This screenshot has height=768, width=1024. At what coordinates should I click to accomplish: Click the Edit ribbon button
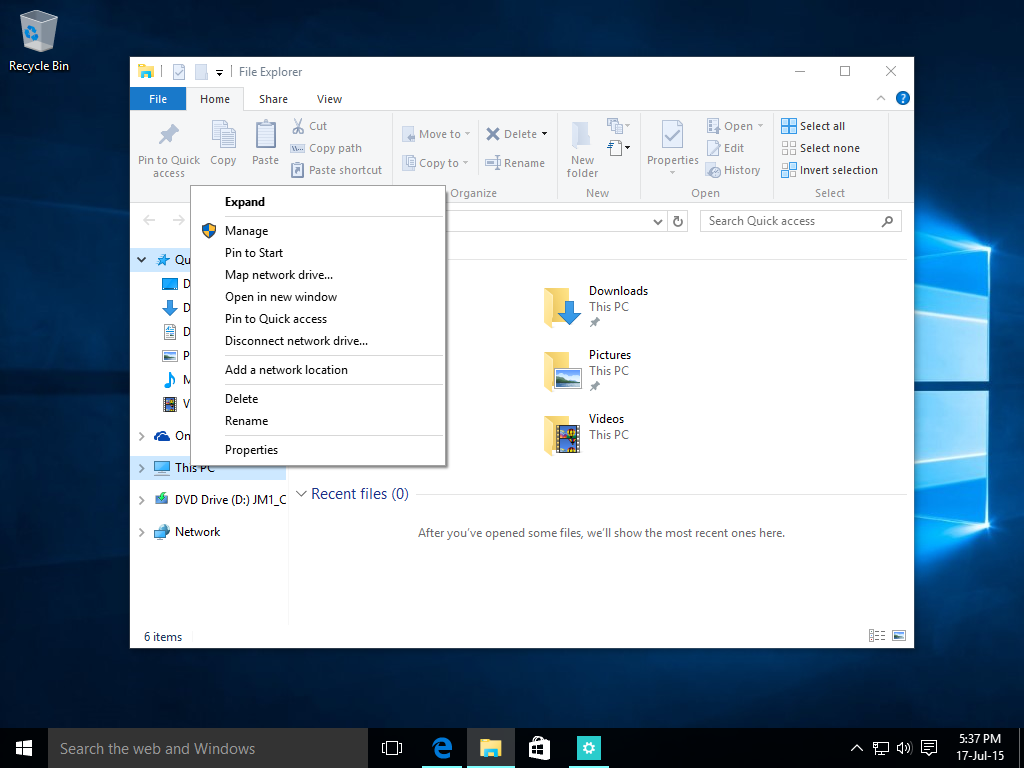point(726,148)
